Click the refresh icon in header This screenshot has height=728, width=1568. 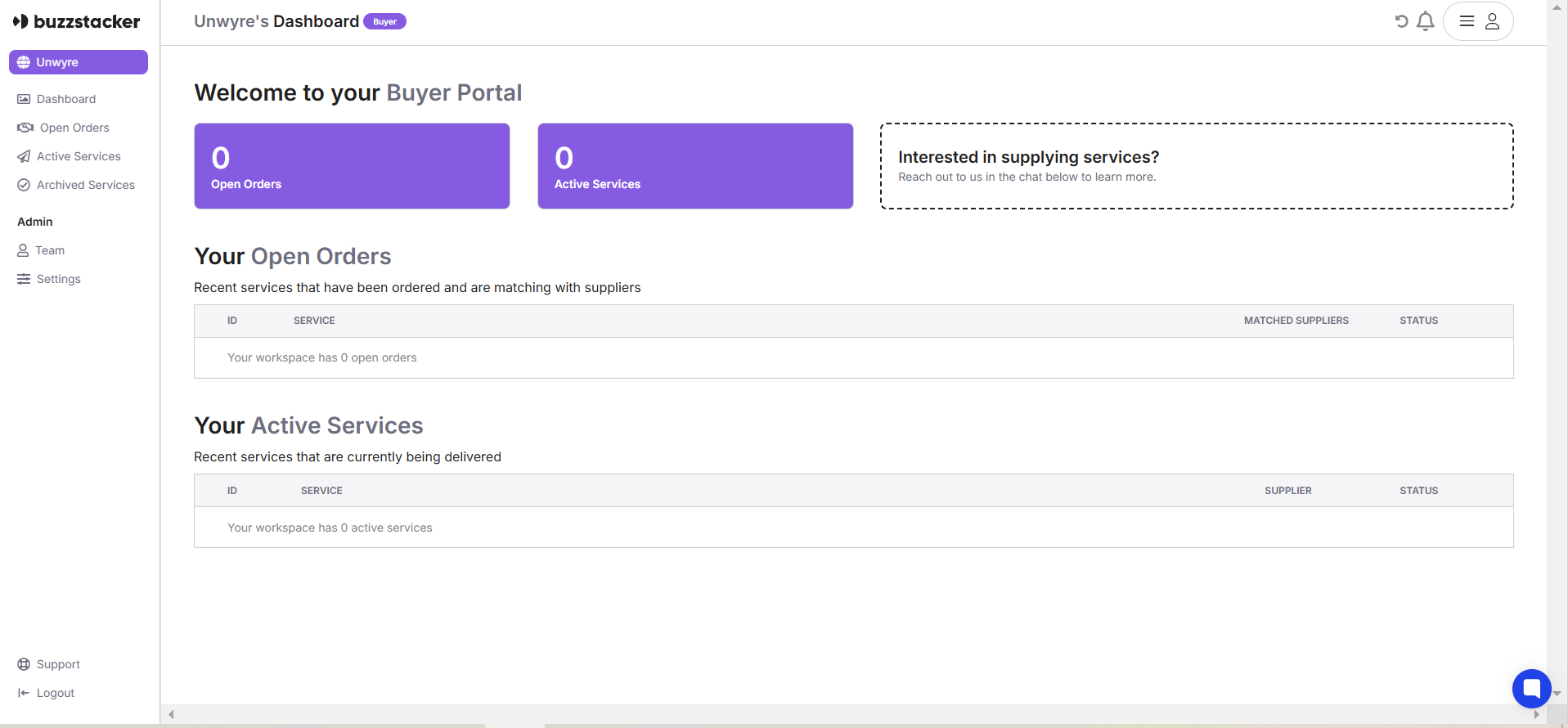coord(1401,21)
